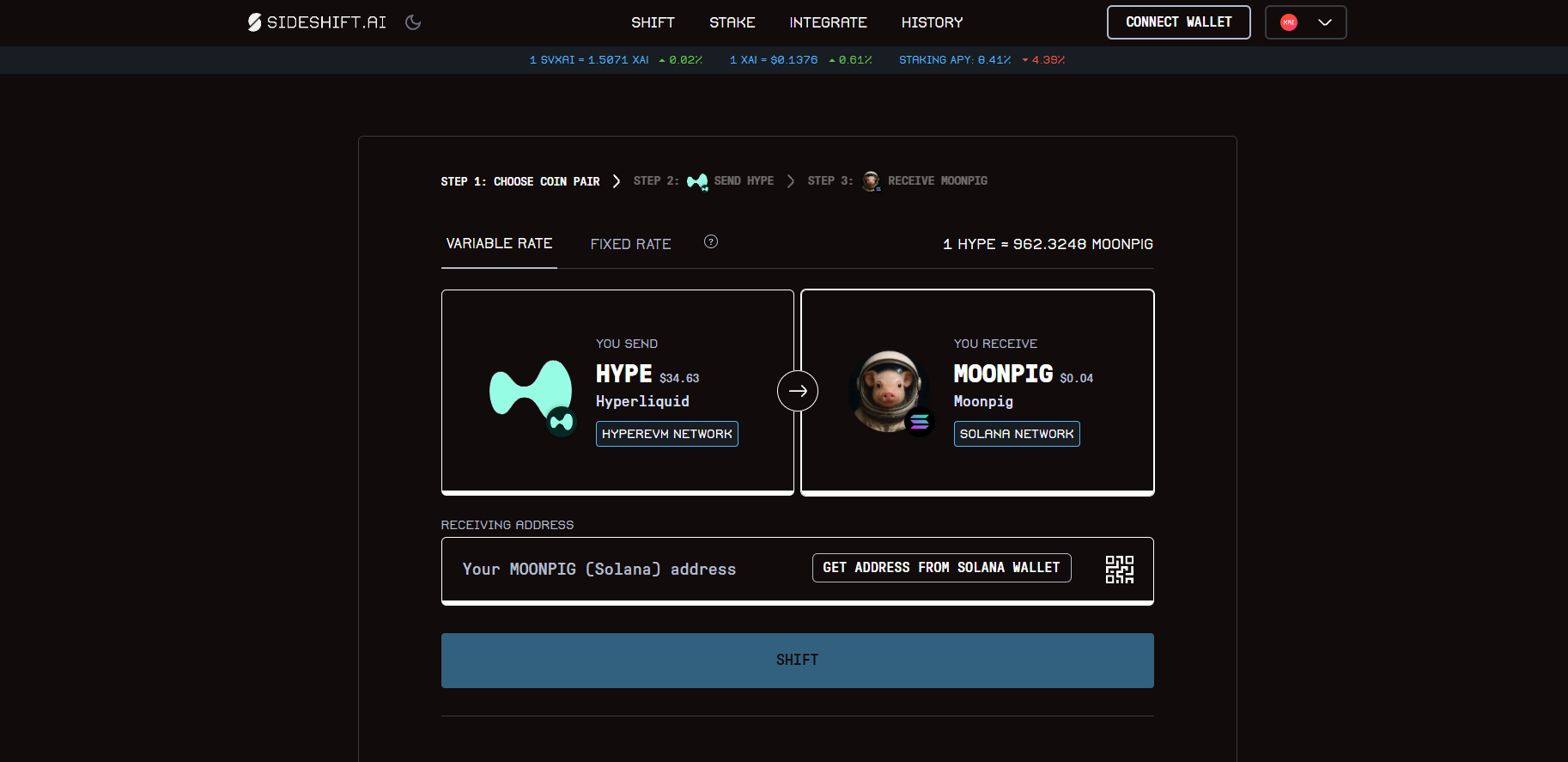Click the 'YOU SEND' label
The image size is (1568, 762).
(x=627, y=344)
